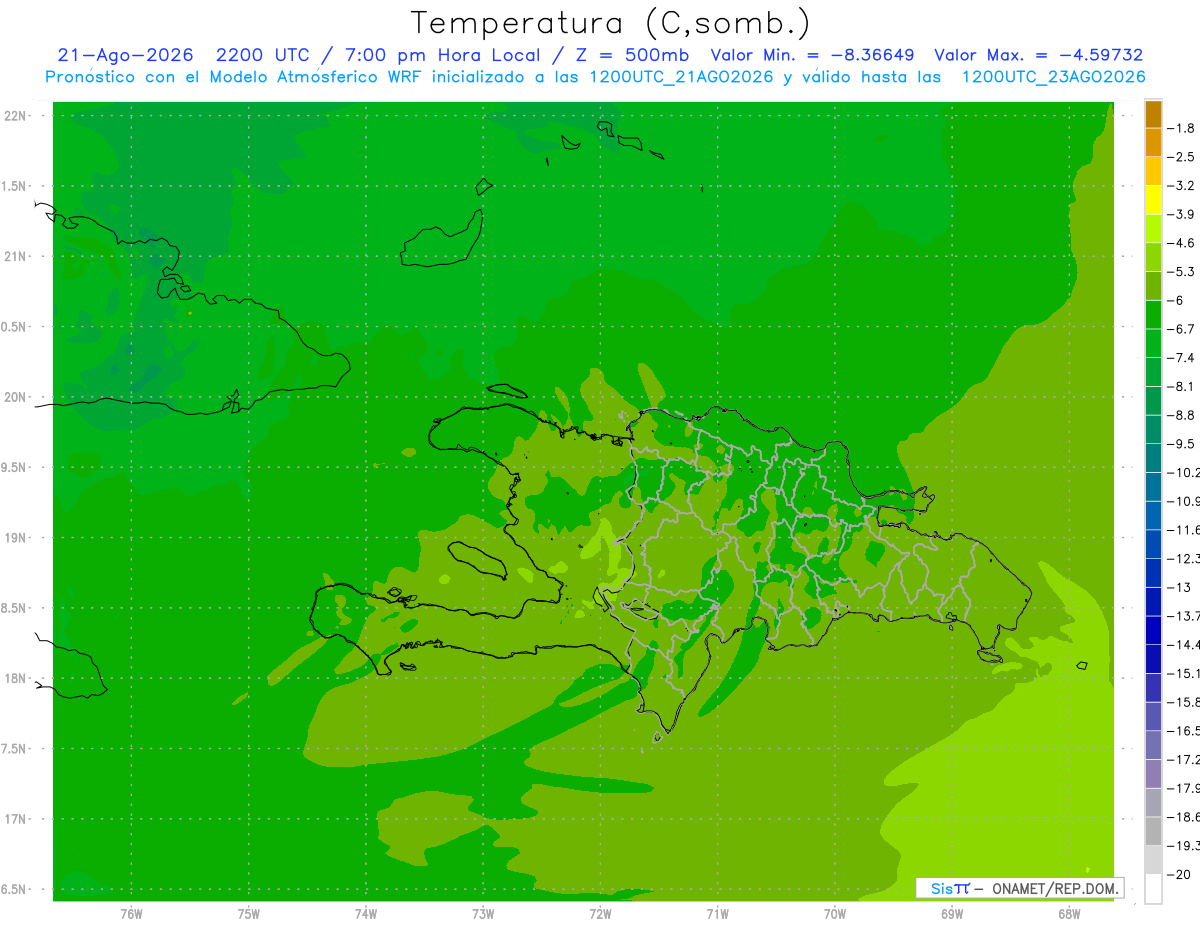Click the "68W" longitude axis label
Image resolution: width=1200 pixels, height=927 pixels.
[x=1069, y=913]
